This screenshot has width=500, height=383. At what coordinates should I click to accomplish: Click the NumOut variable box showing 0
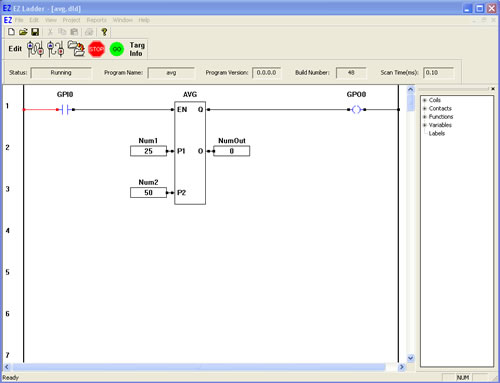[x=232, y=151]
